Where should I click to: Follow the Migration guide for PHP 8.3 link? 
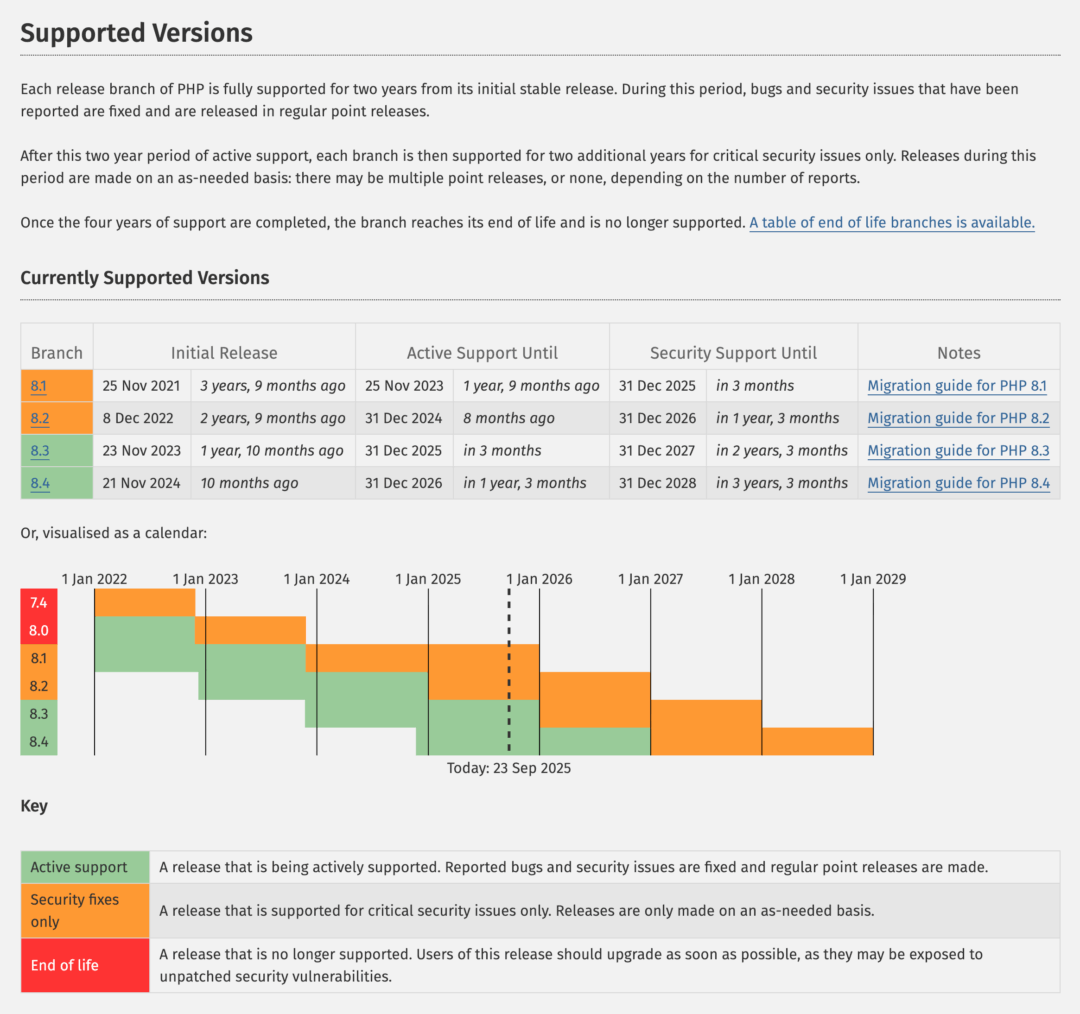pos(958,451)
